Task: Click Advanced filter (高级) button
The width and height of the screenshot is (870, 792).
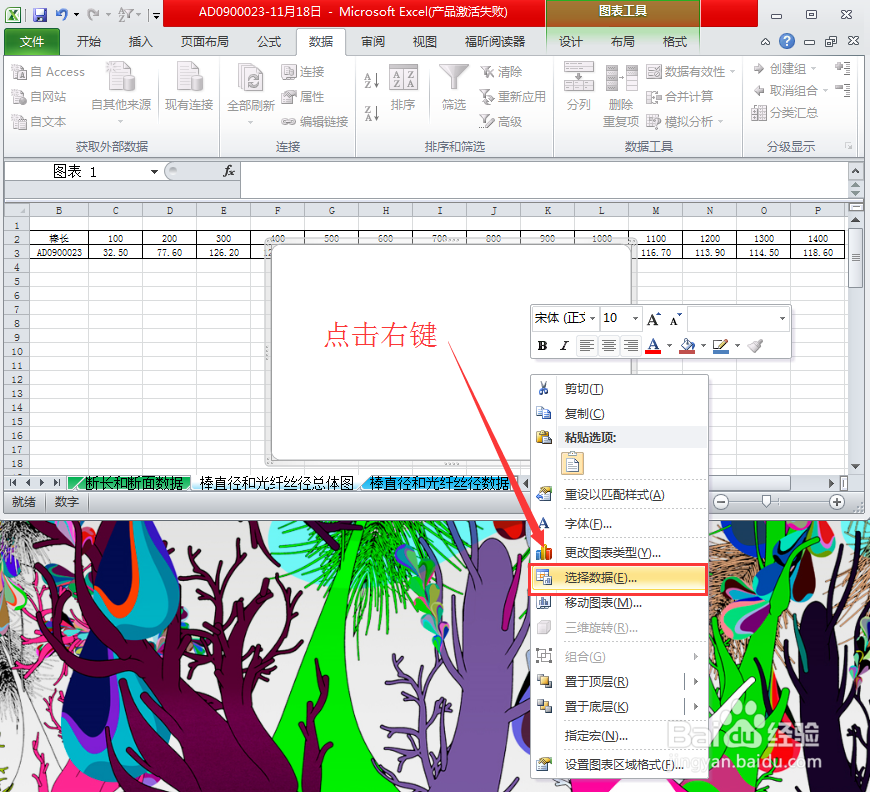Action: tap(502, 122)
